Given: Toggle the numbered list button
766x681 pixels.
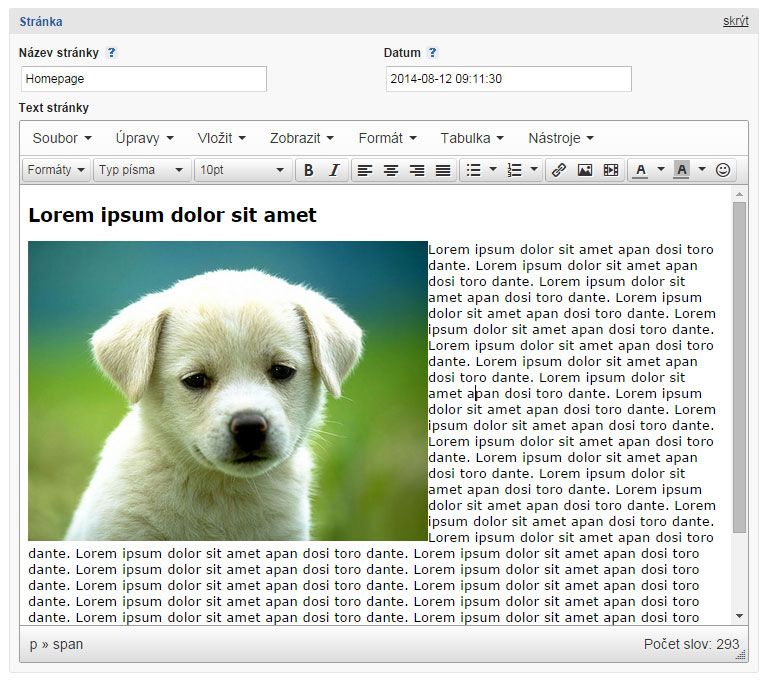Looking at the screenshot, I should click(x=515, y=170).
